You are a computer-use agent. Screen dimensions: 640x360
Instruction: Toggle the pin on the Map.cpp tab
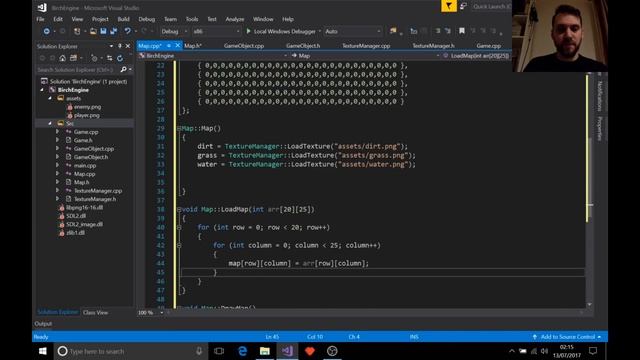(x=169, y=45)
